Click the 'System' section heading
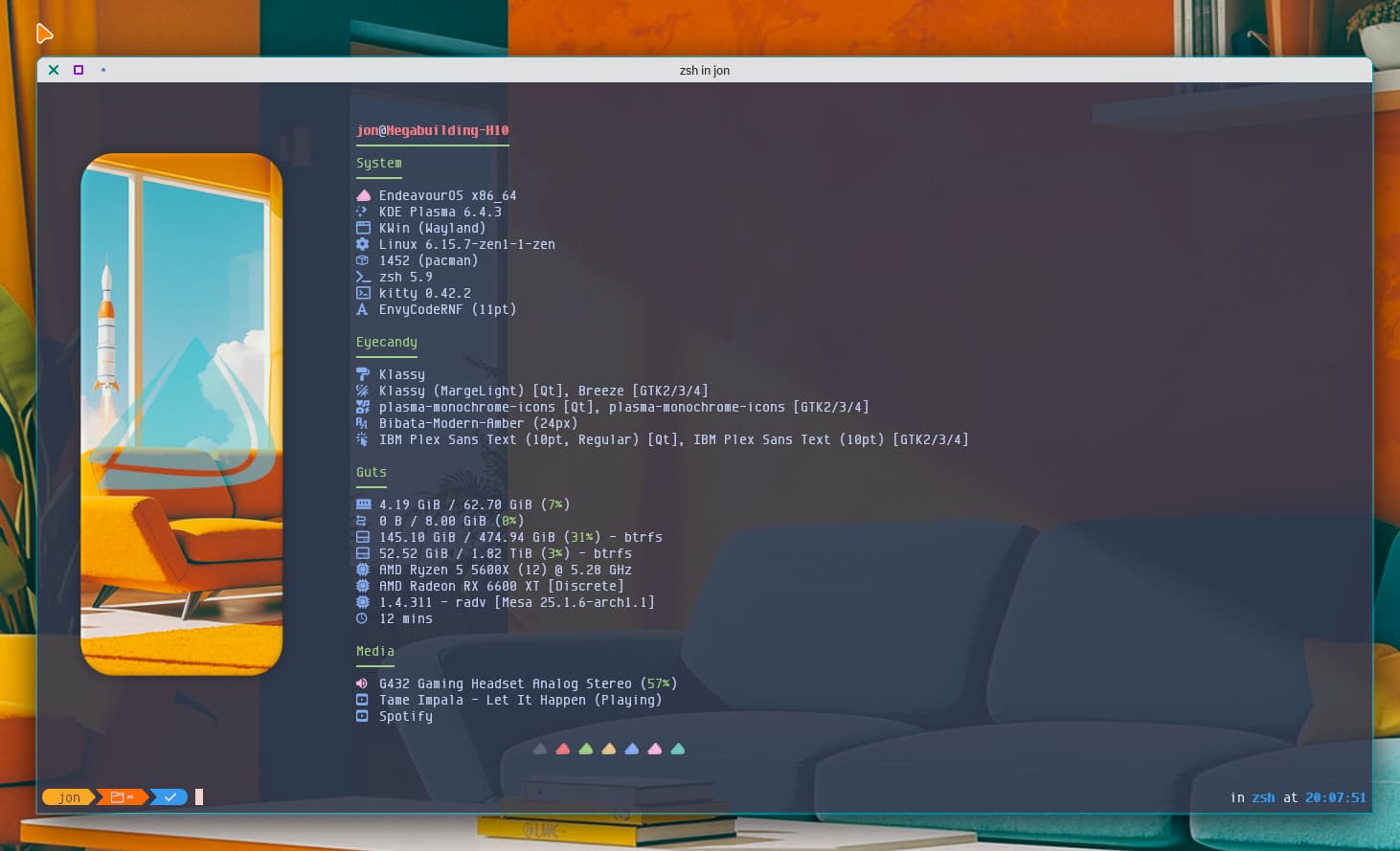Screen dimensions: 1400x851 click(x=379, y=163)
